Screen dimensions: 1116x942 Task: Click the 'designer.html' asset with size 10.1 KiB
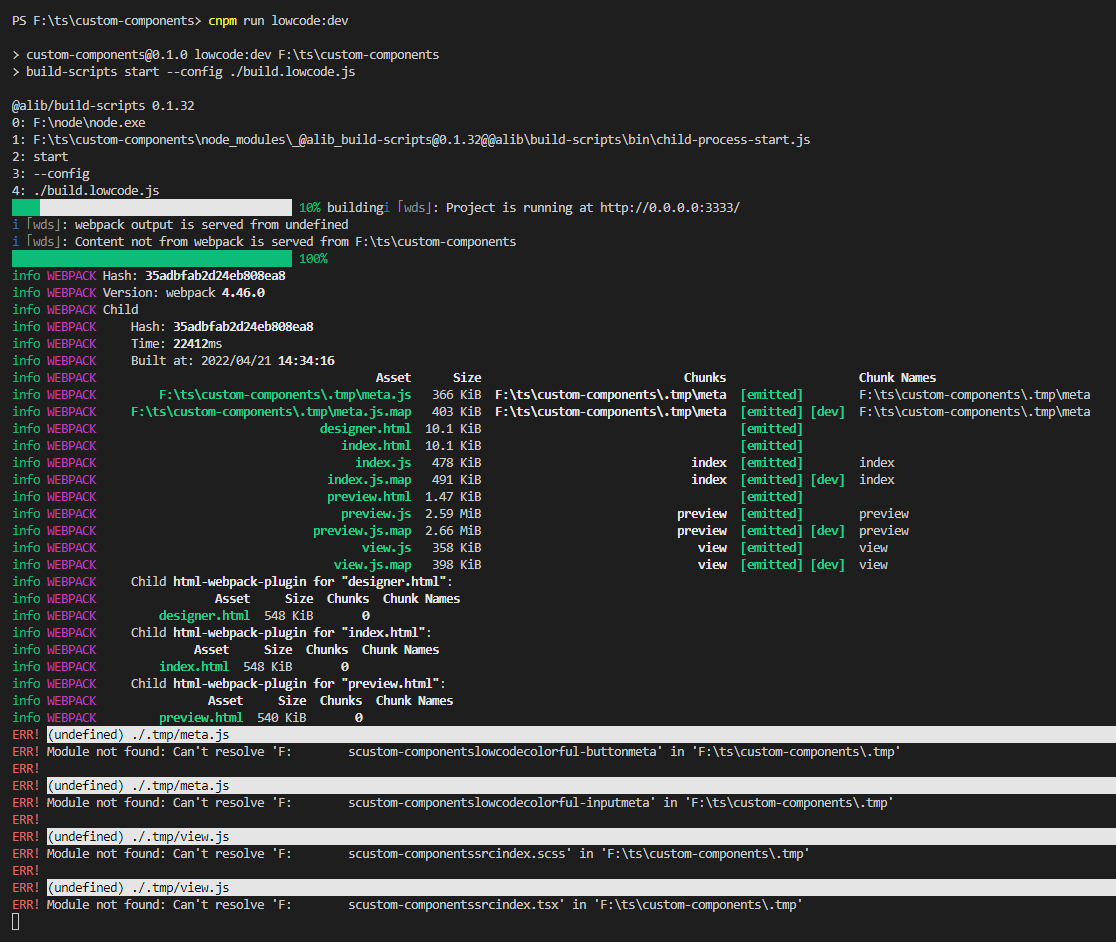[x=365, y=429]
